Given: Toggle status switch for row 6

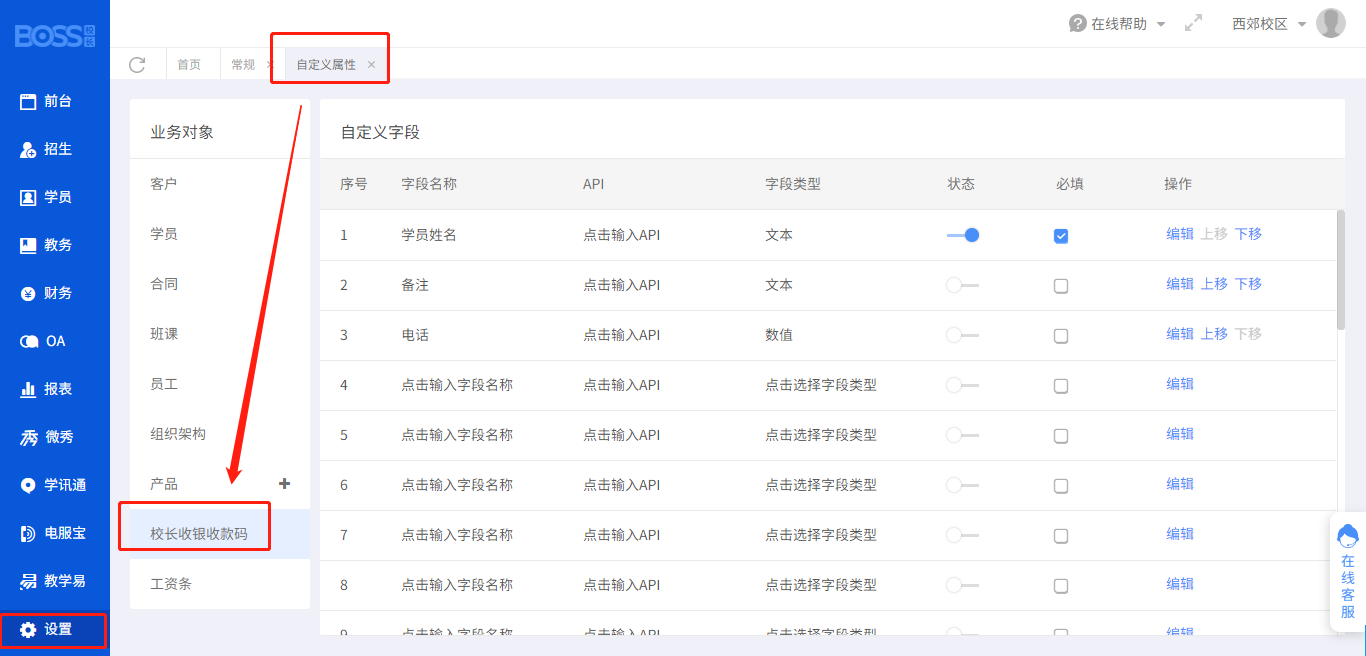Looking at the screenshot, I should [x=963, y=485].
